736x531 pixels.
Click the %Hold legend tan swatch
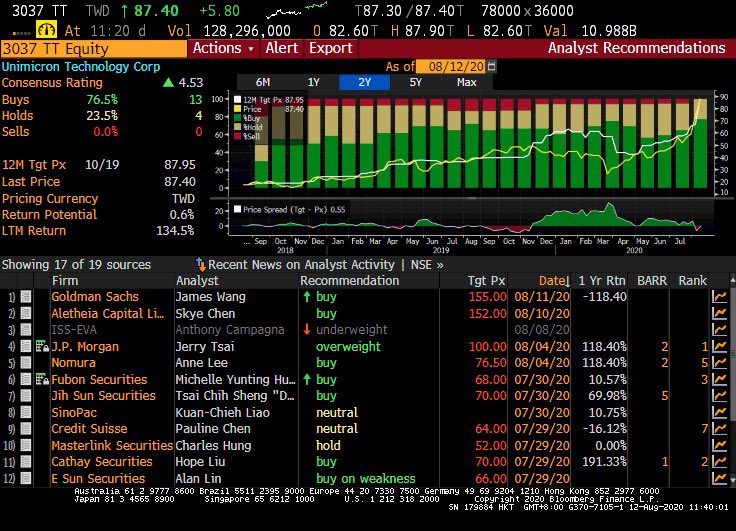tap(238, 127)
